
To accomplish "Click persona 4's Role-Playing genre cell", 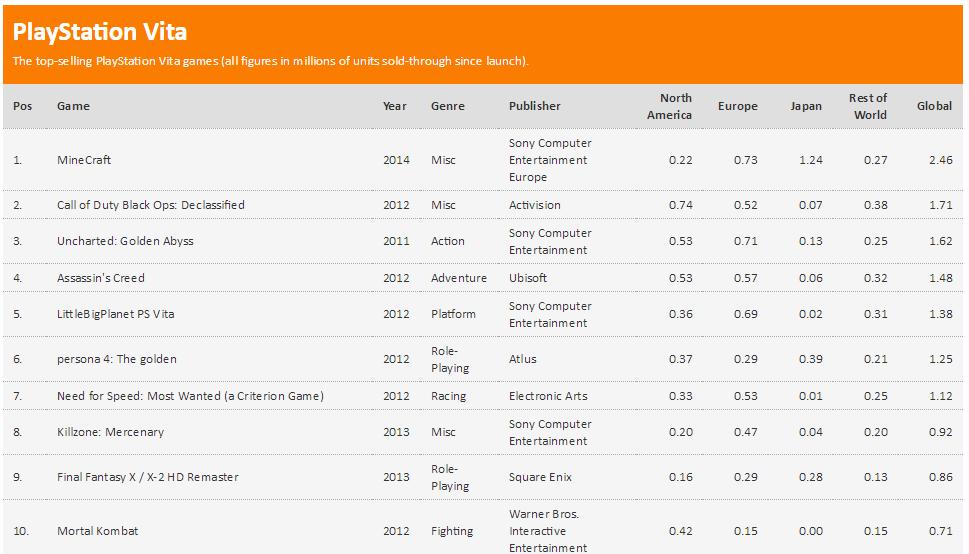I will click(x=450, y=359).
